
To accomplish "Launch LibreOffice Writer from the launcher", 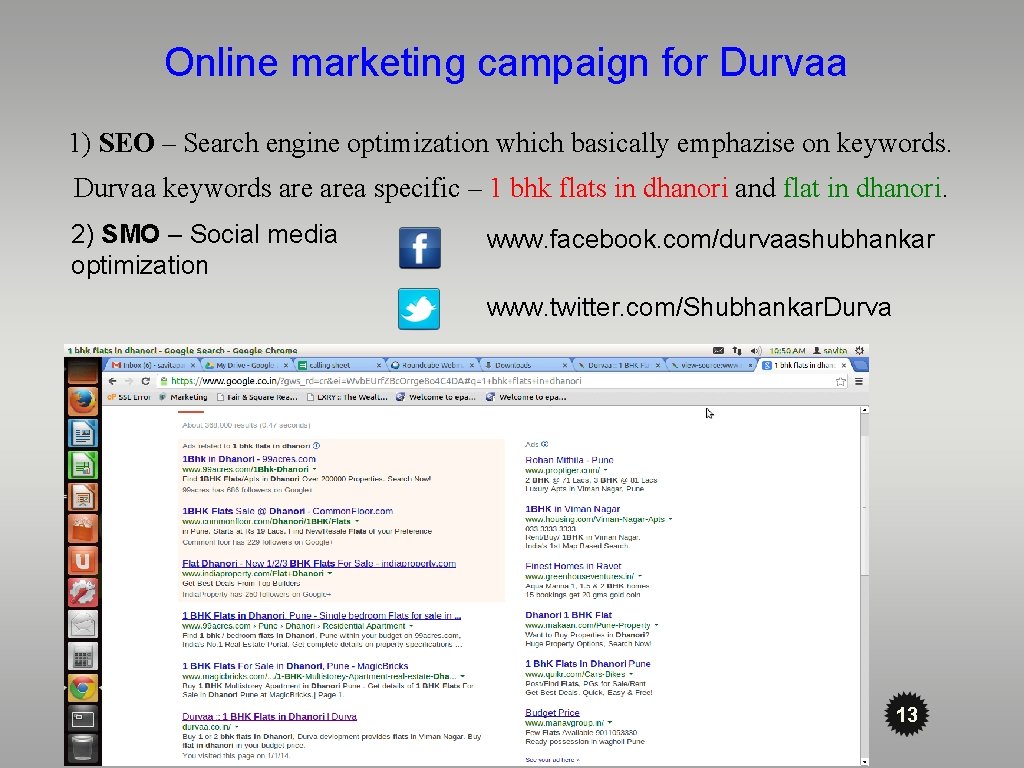I will [83, 433].
